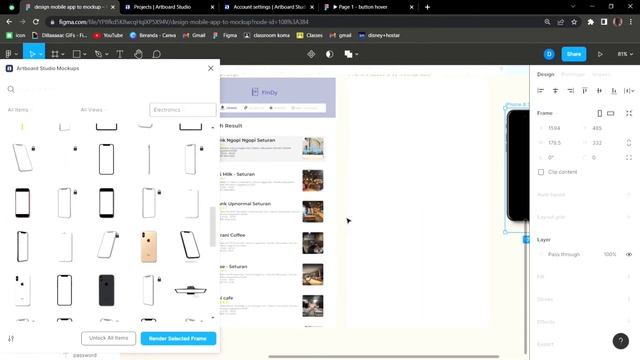This screenshot has width=640, height=360.
Task: Open the Help question mark button
Action: pos(620,341)
